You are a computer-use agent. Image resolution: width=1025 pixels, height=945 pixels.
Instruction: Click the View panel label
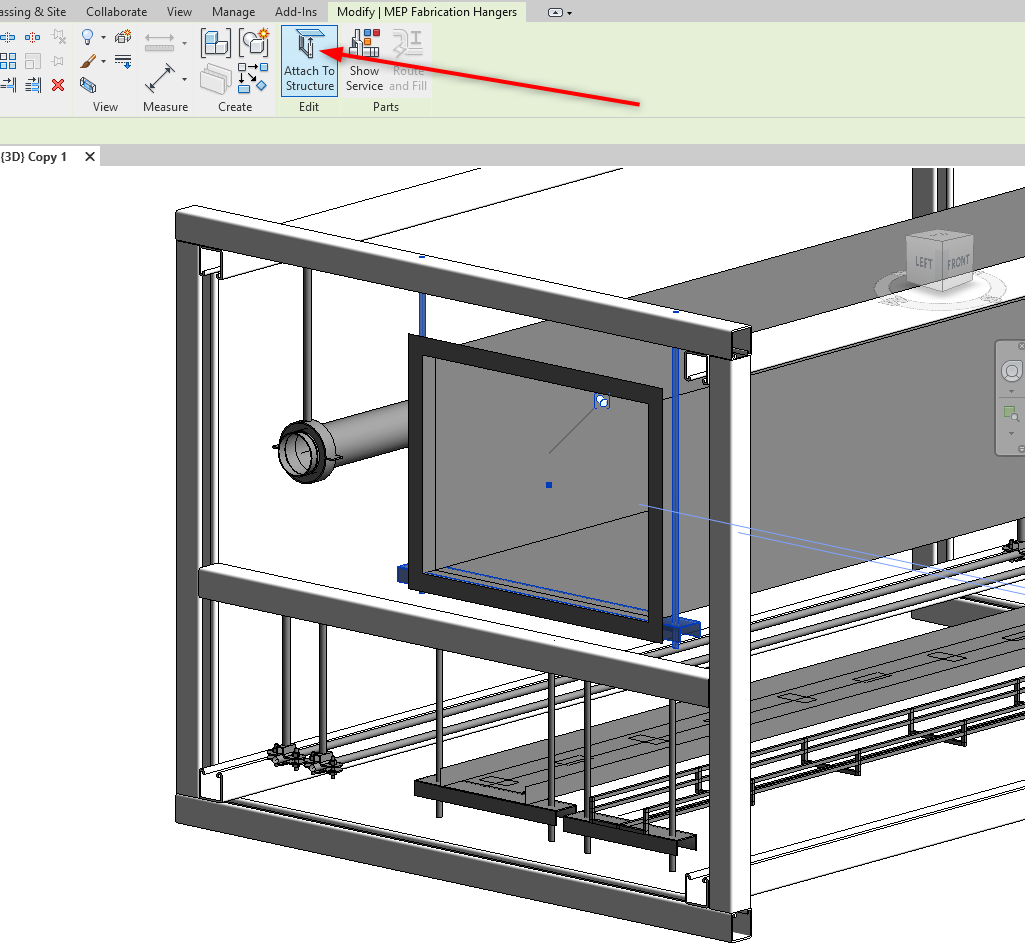[105, 107]
